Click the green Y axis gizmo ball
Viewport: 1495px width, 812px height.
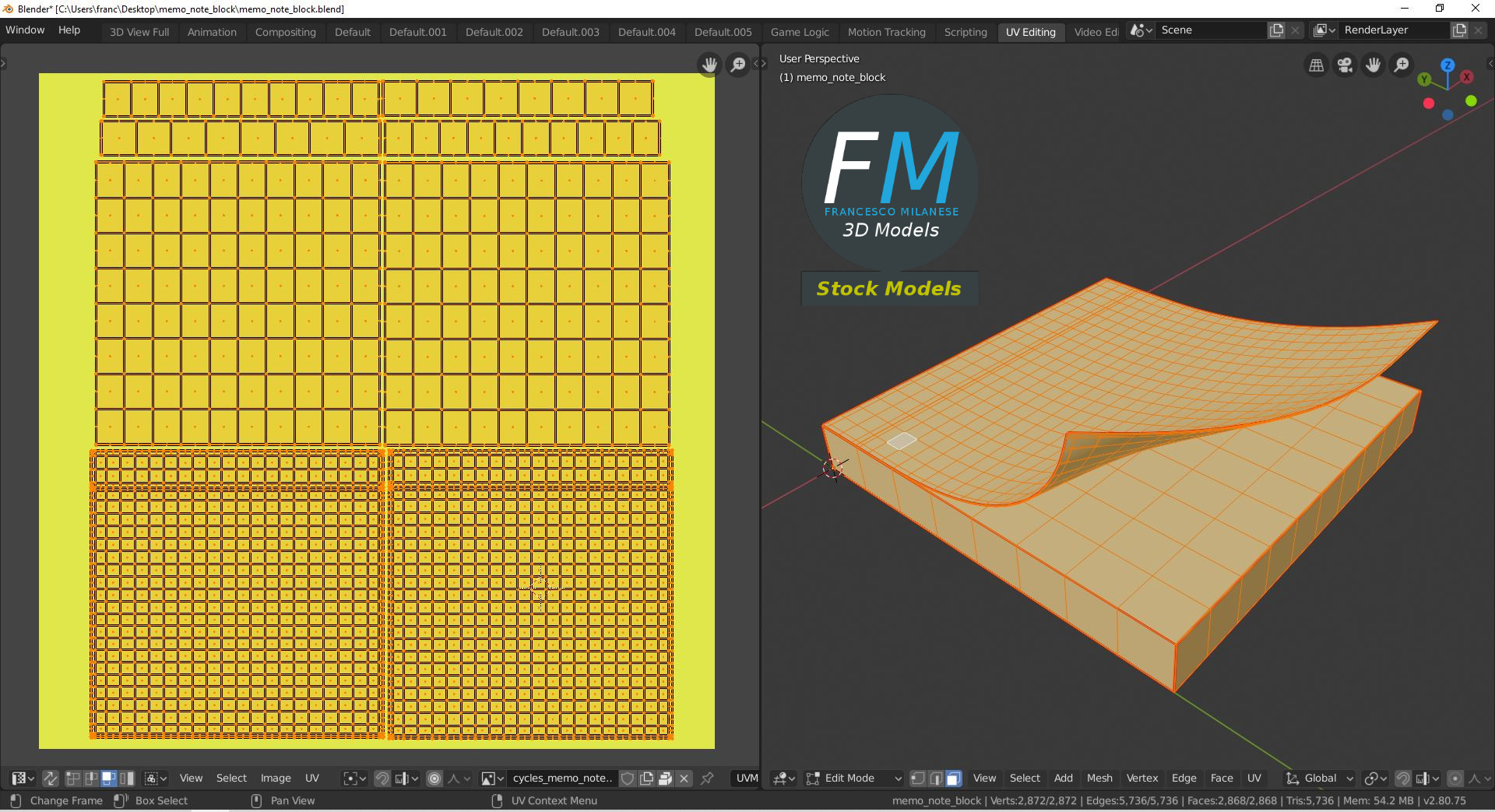pos(1424,79)
